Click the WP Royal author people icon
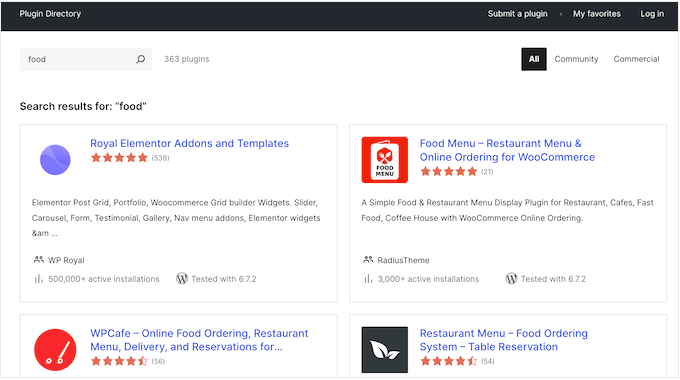The height and width of the screenshot is (380, 680). pyautogui.click(x=39, y=260)
